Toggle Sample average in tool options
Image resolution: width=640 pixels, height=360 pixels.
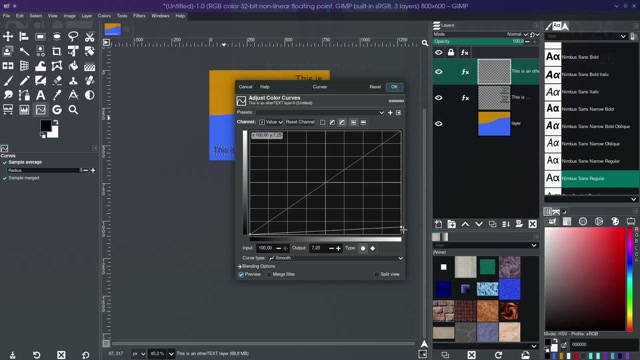click(5, 162)
